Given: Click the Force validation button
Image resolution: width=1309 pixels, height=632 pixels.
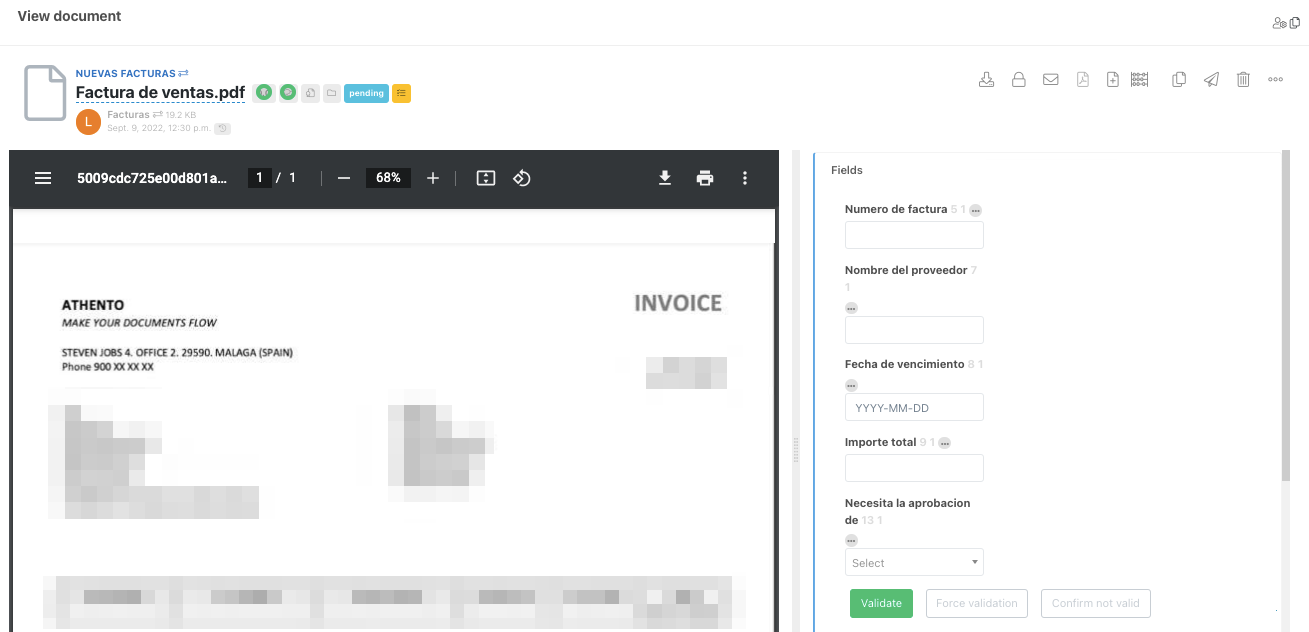Looking at the screenshot, I should click(976, 604).
